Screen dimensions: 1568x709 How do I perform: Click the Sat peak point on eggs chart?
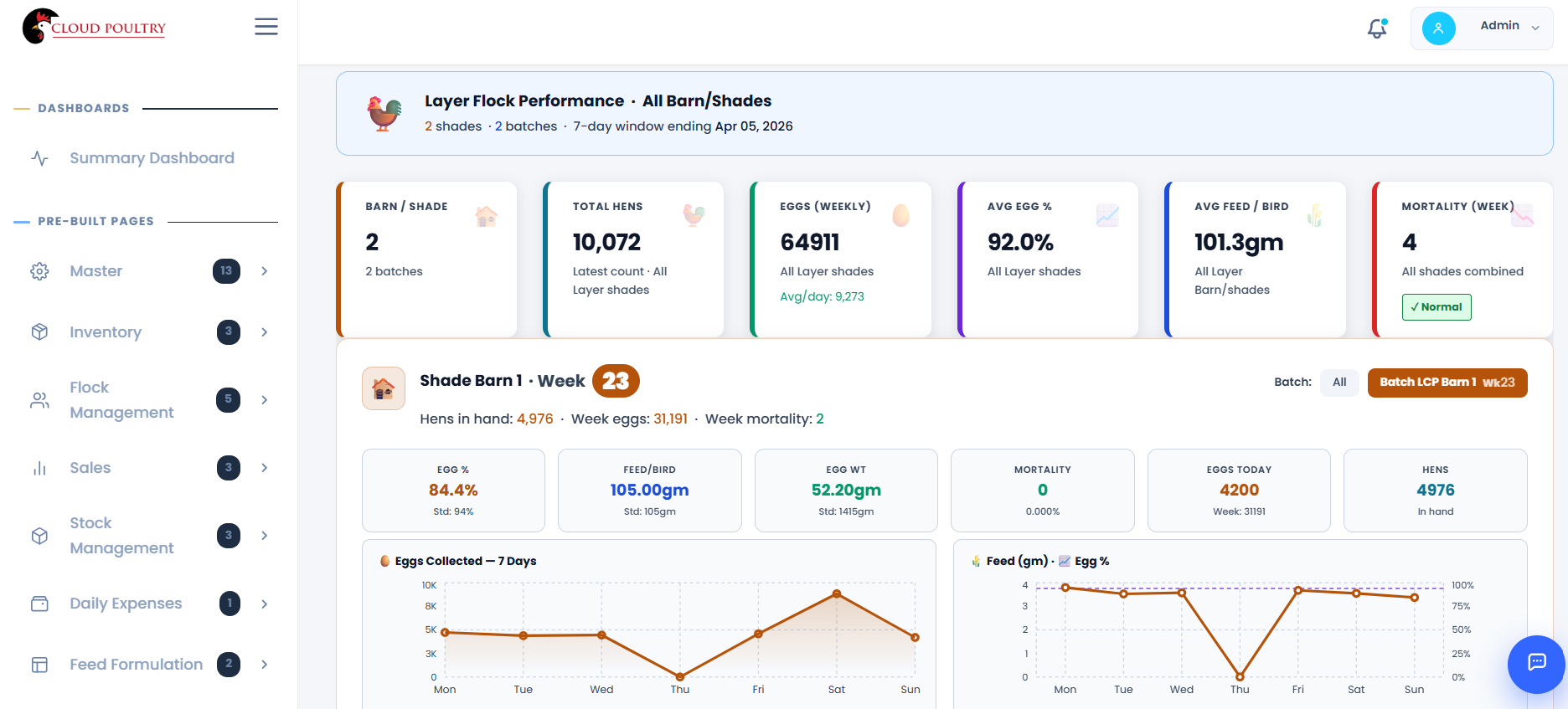pos(837,593)
